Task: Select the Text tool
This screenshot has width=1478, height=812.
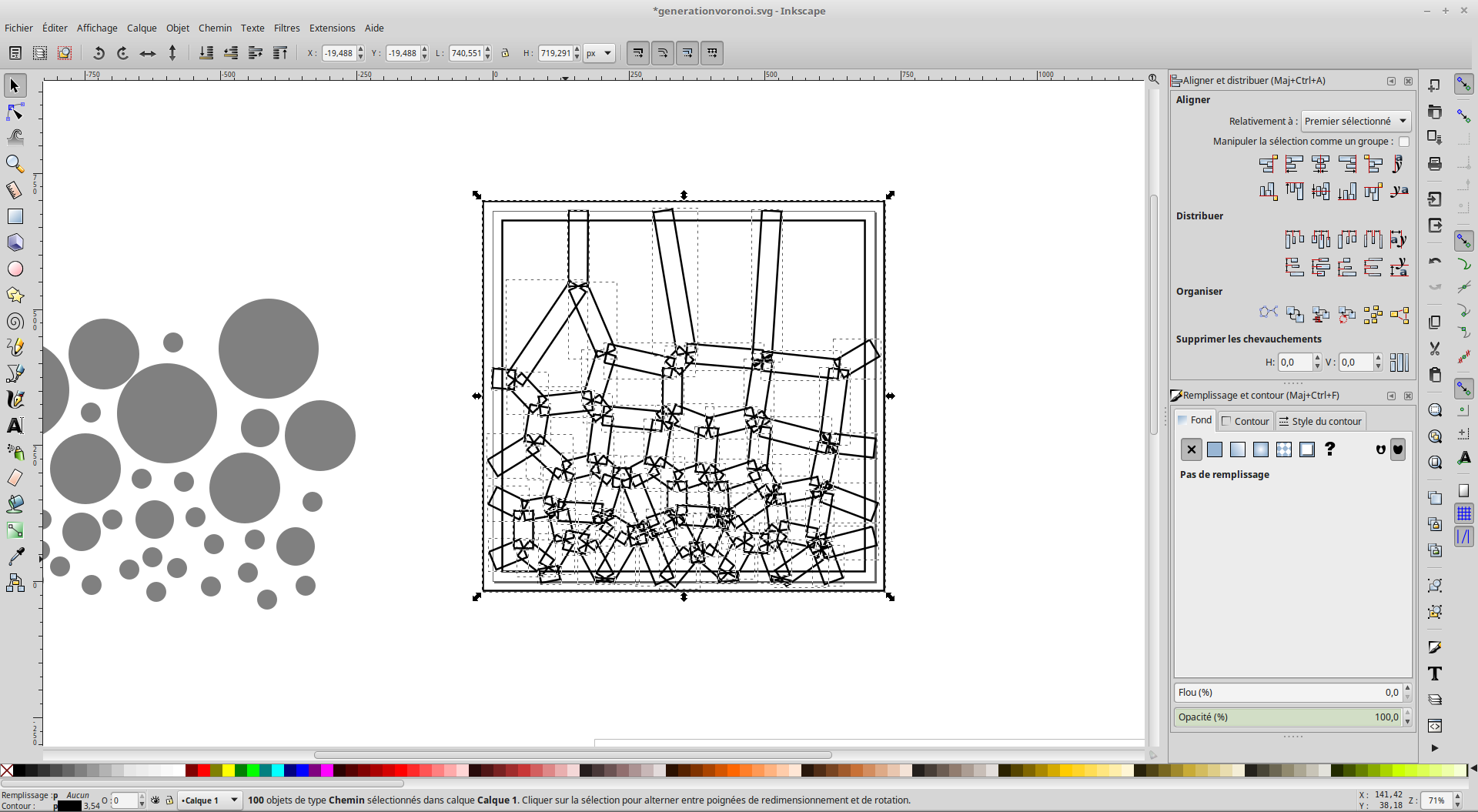Action: coord(15,426)
